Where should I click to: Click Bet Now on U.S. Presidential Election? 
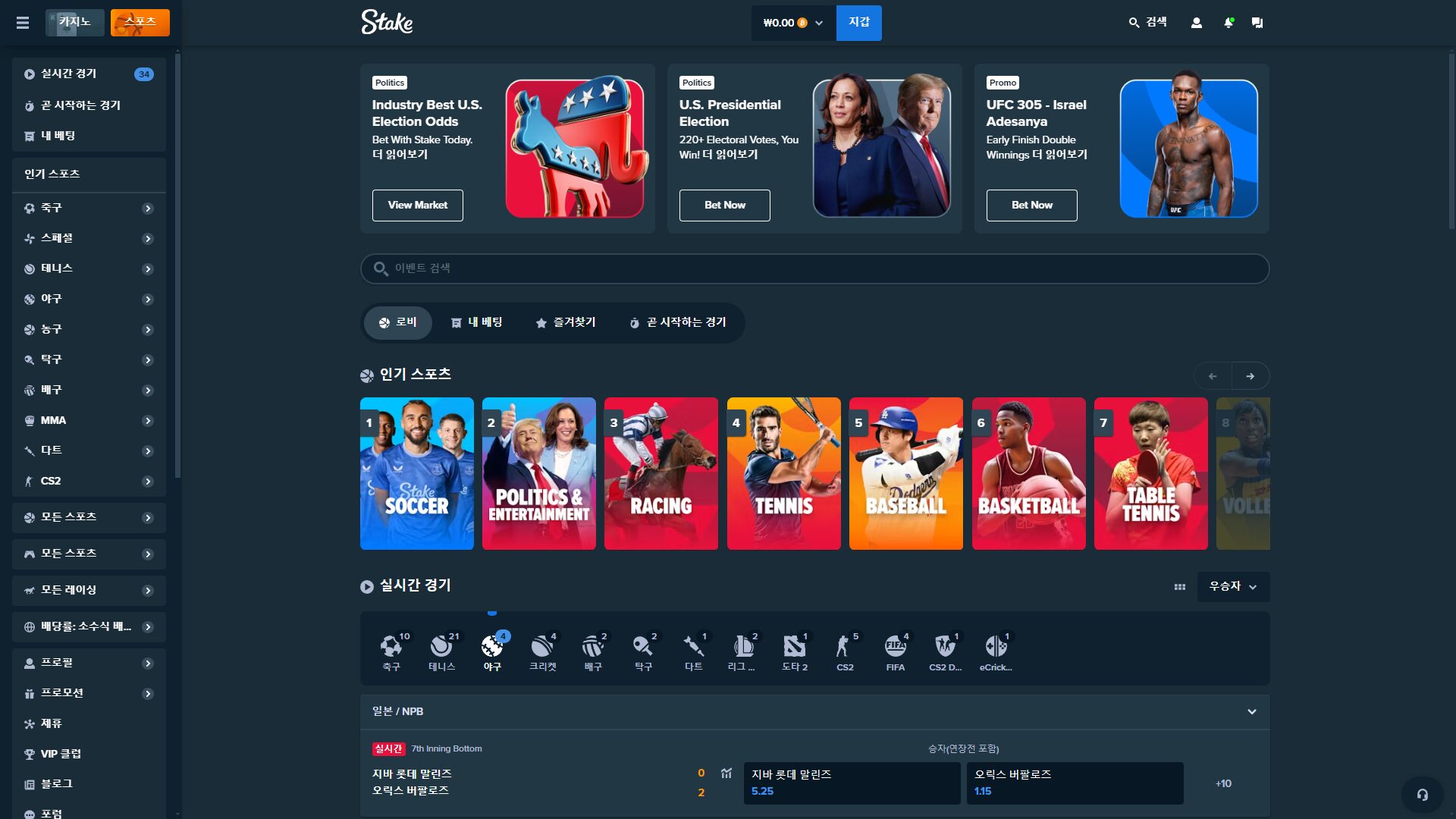724,206
